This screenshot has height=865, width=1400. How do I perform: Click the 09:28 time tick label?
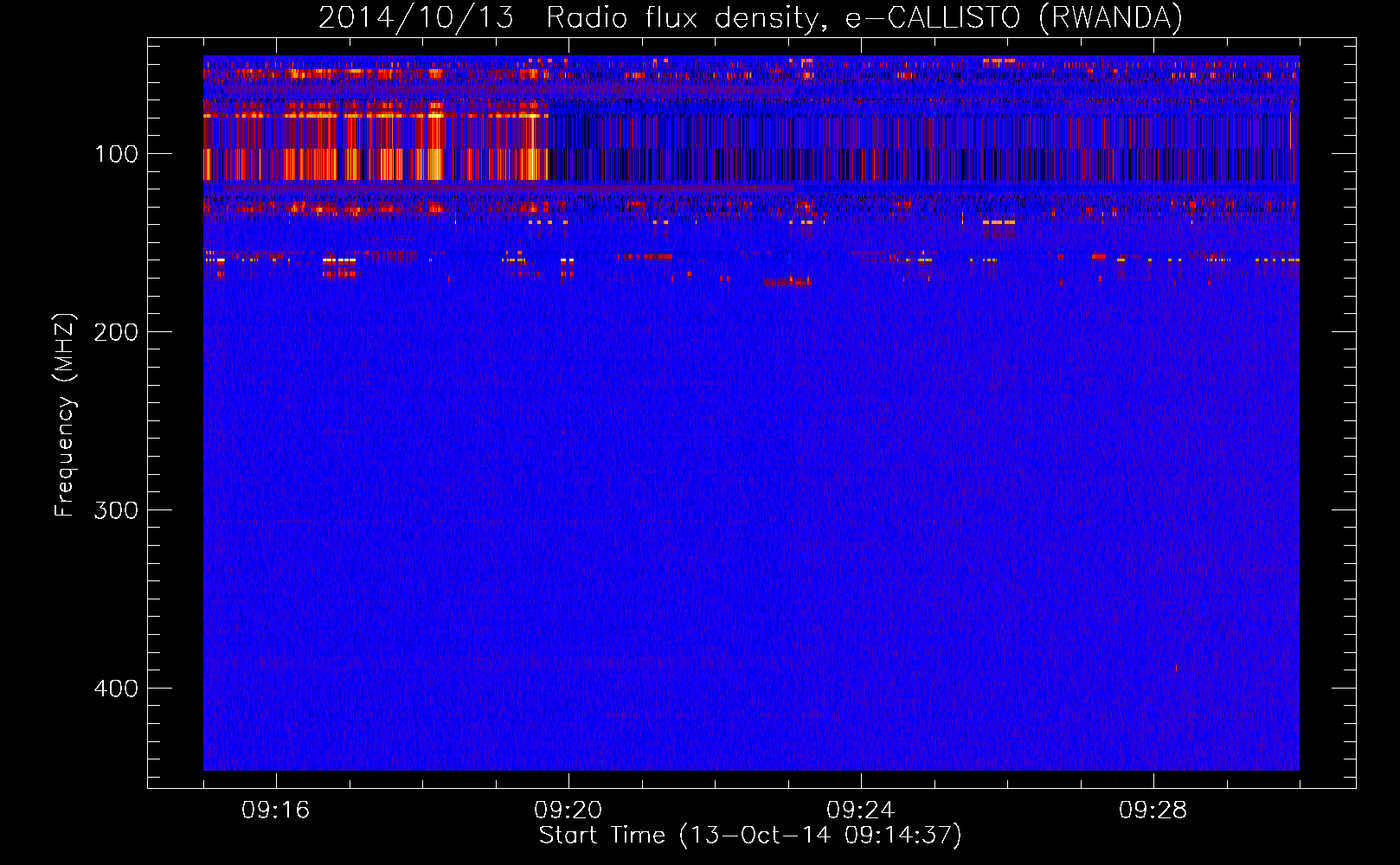point(1153,811)
